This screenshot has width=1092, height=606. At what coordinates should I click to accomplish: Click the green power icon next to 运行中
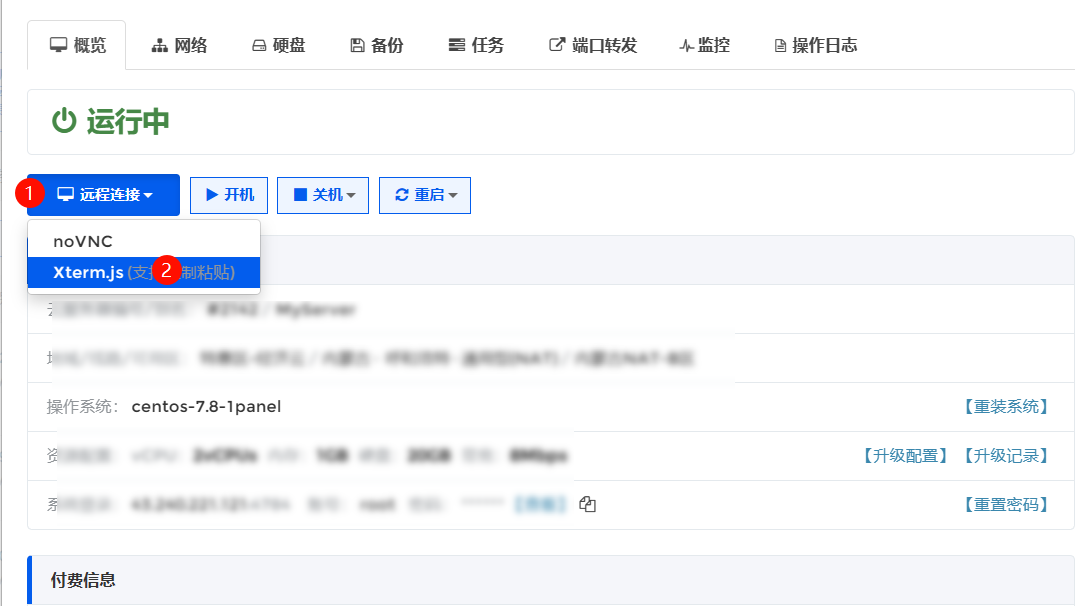[64, 121]
